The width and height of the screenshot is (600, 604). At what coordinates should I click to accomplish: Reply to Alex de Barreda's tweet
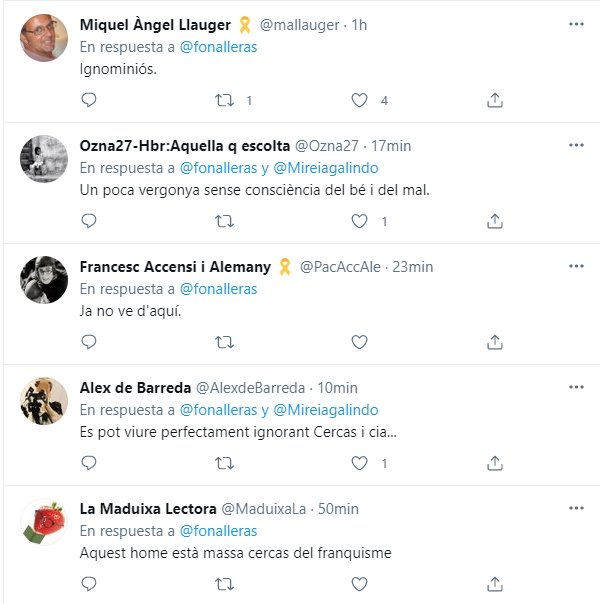(88, 463)
